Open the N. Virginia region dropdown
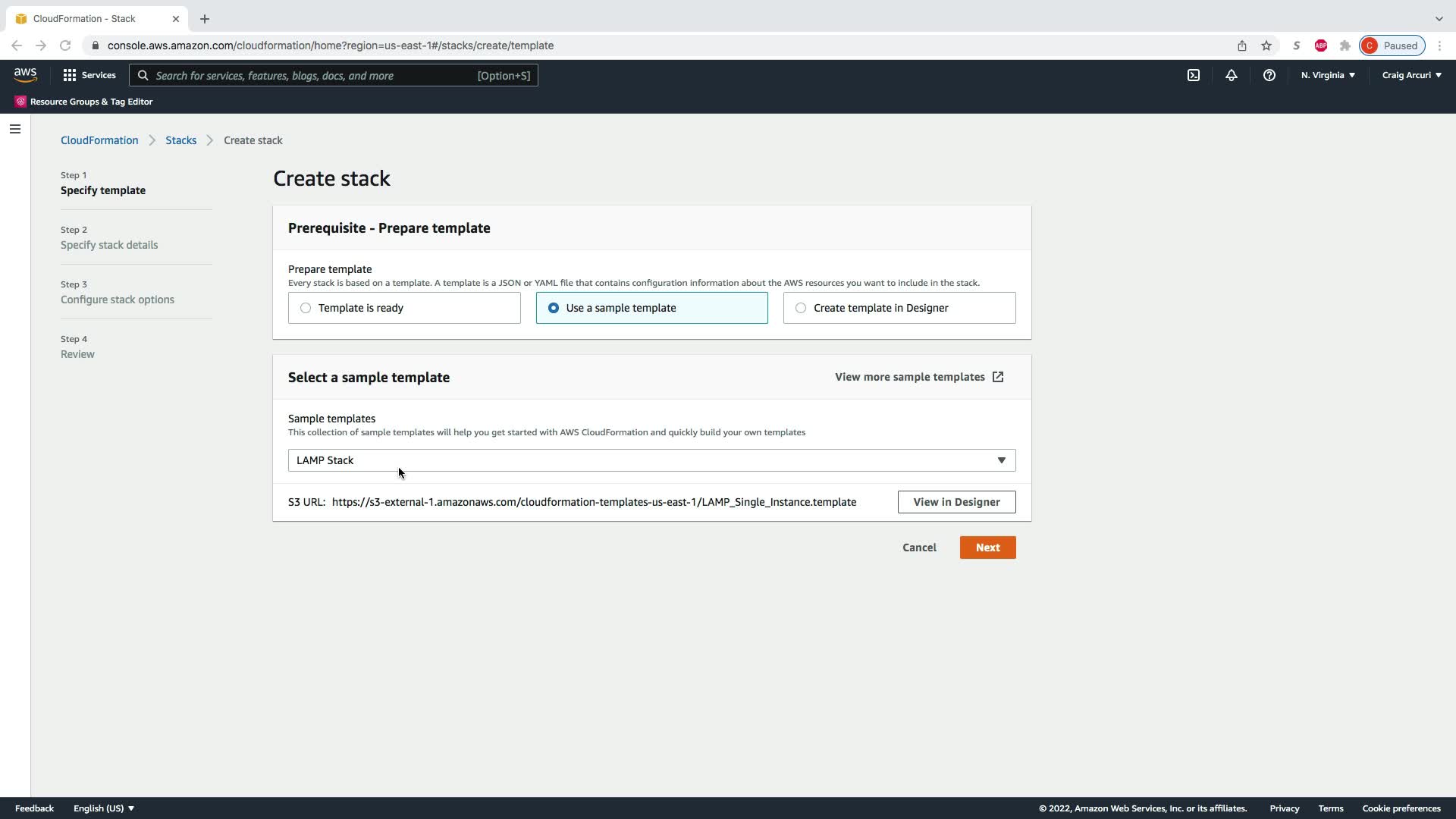Image resolution: width=1456 pixels, height=819 pixels. pos(1328,75)
